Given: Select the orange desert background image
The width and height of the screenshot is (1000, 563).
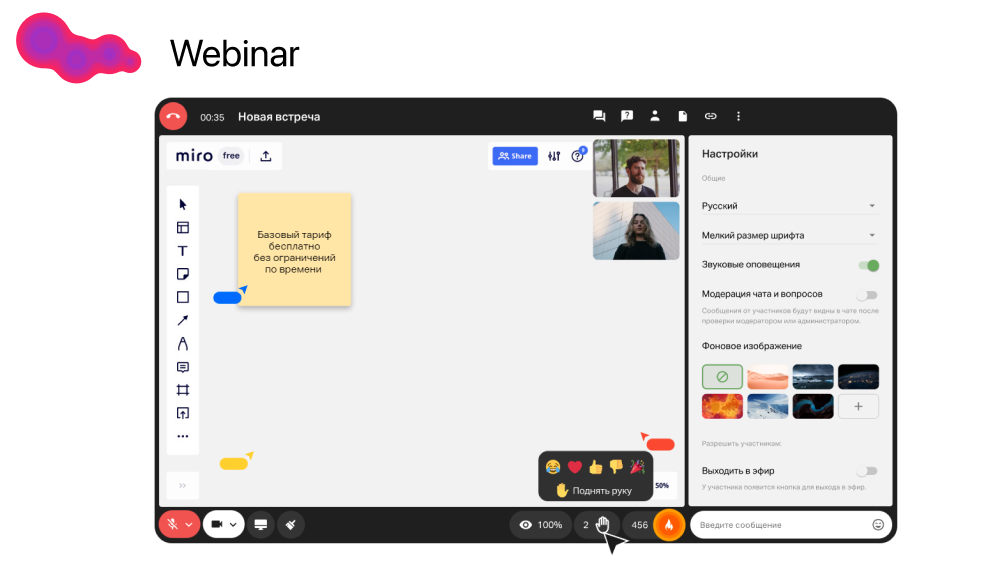Looking at the screenshot, I should pos(767,377).
